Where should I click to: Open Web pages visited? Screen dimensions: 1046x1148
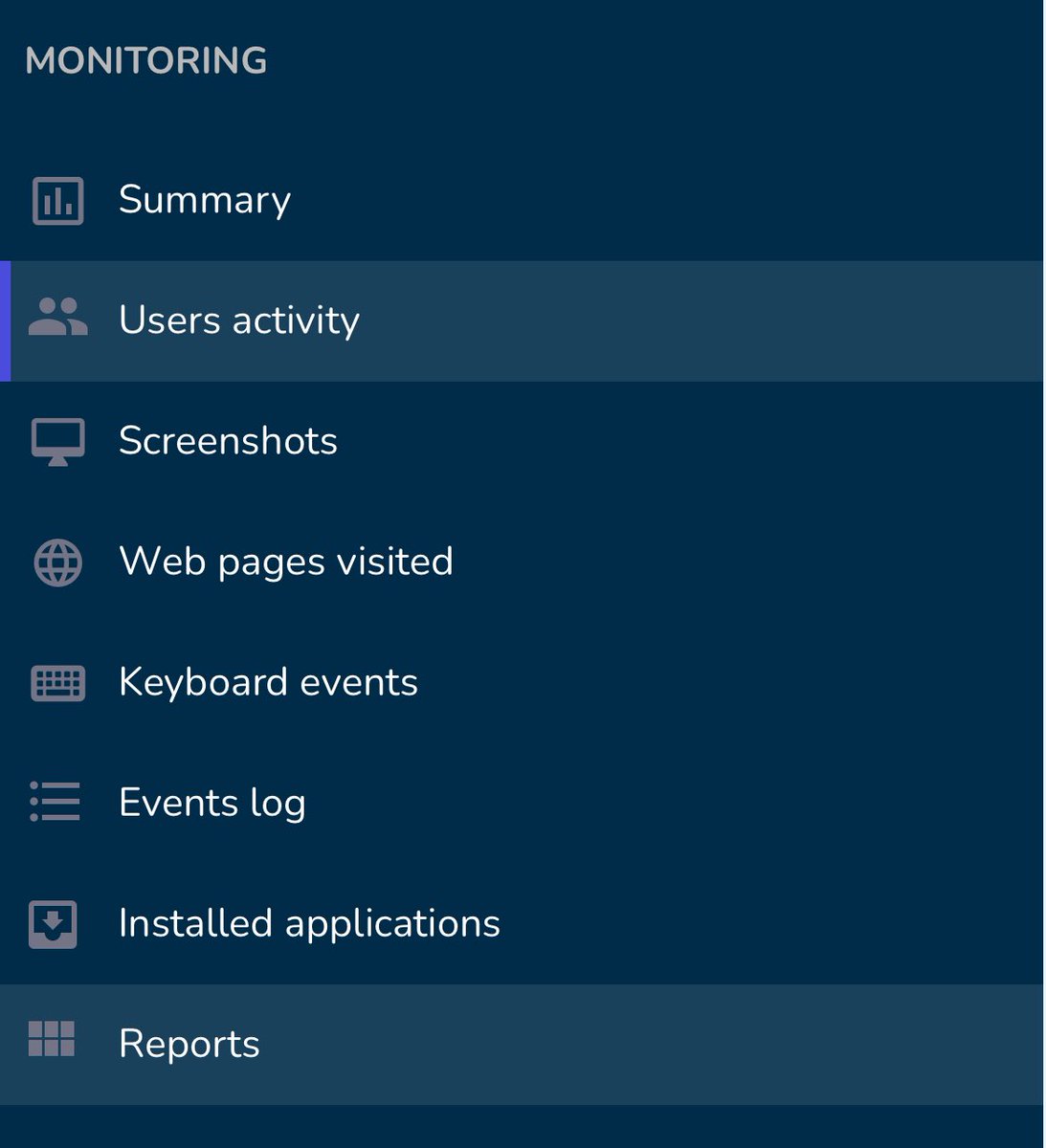coord(522,562)
